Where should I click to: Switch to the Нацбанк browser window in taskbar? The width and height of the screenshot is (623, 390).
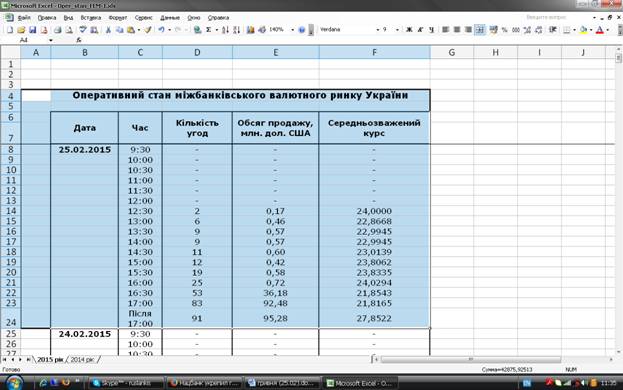pyautogui.click(x=205, y=383)
